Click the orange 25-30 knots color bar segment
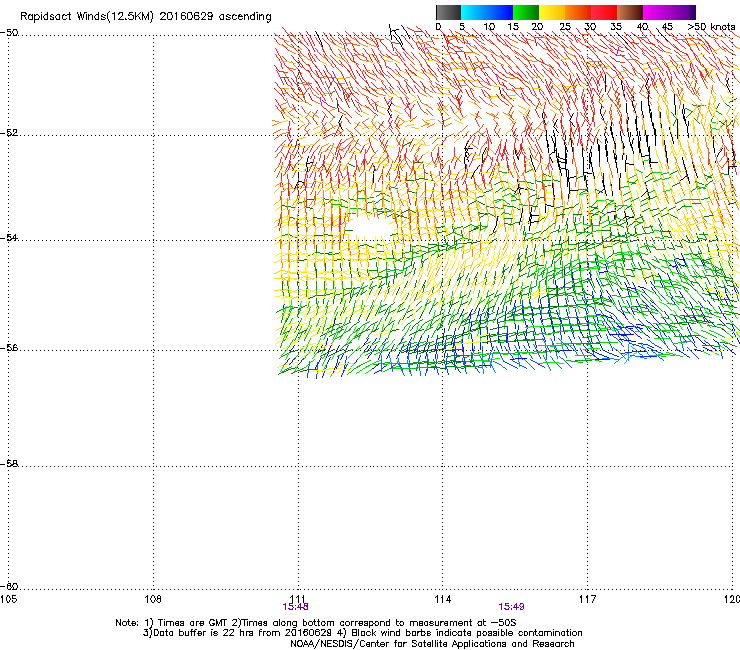 (578, 12)
